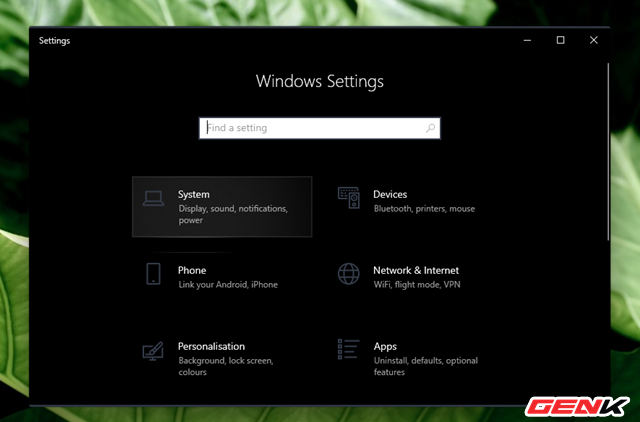Open the Apps category title
Image resolution: width=640 pixels, height=422 pixels.
click(385, 346)
